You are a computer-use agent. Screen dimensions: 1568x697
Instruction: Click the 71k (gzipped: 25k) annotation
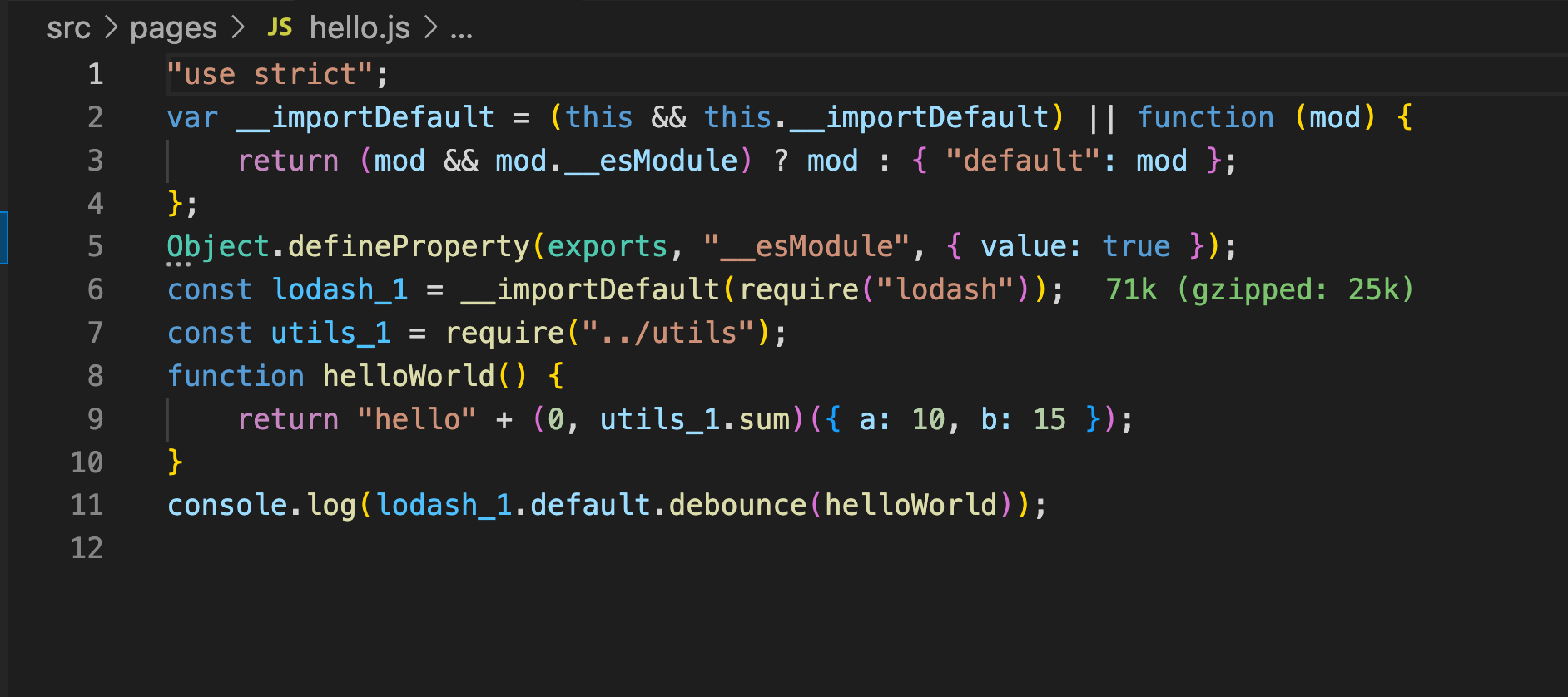[x=1259, y=289]
